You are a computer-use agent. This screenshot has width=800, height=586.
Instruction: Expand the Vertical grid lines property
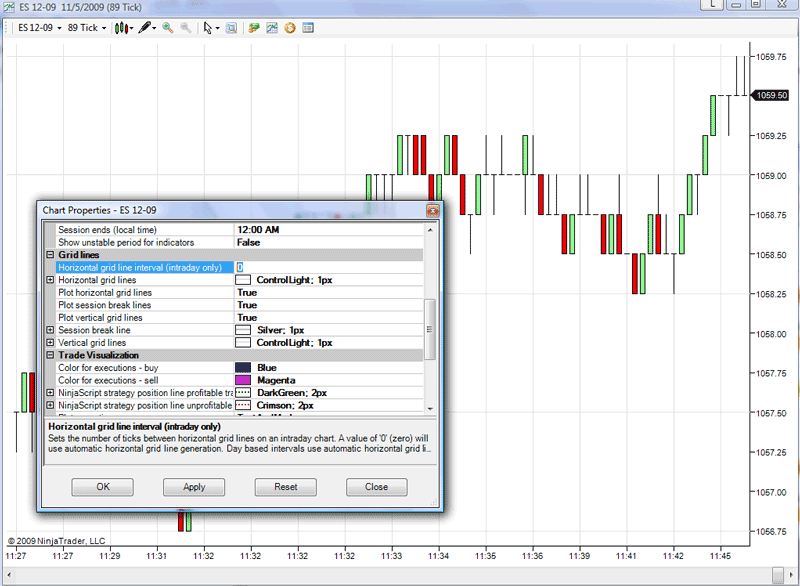click(50, 343)
